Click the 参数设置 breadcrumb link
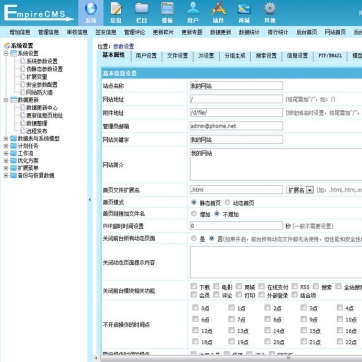The width and height of the screenshot is (362, 362). (124, 47)
